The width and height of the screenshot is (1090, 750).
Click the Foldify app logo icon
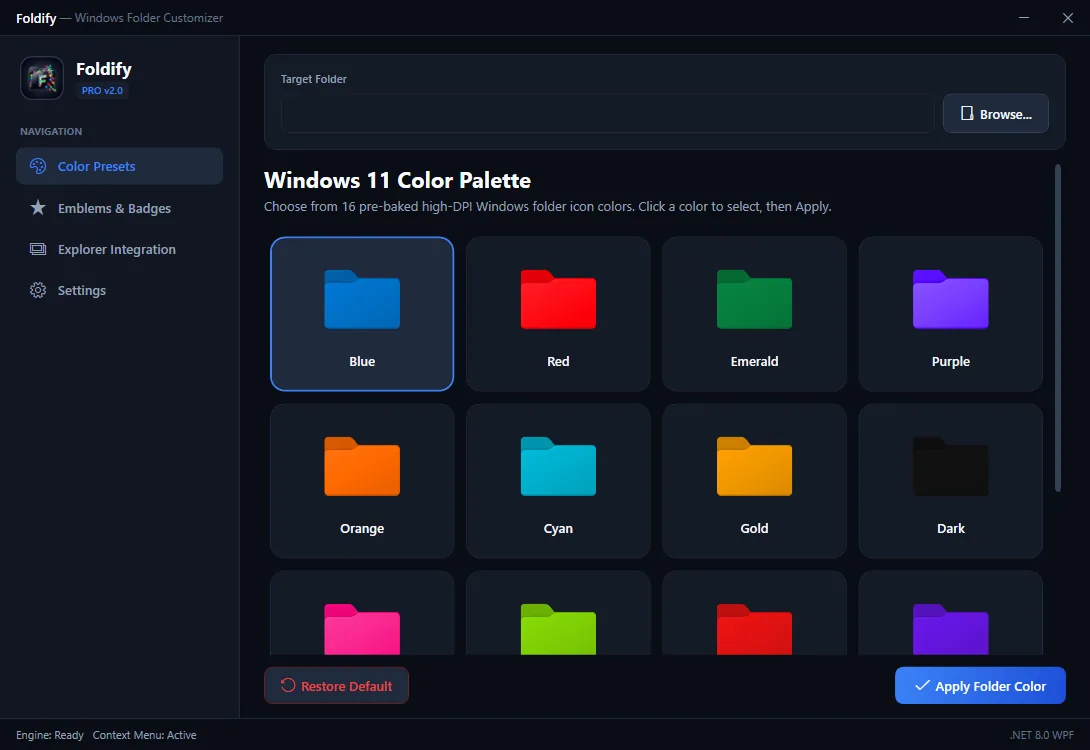coord(42,78)
